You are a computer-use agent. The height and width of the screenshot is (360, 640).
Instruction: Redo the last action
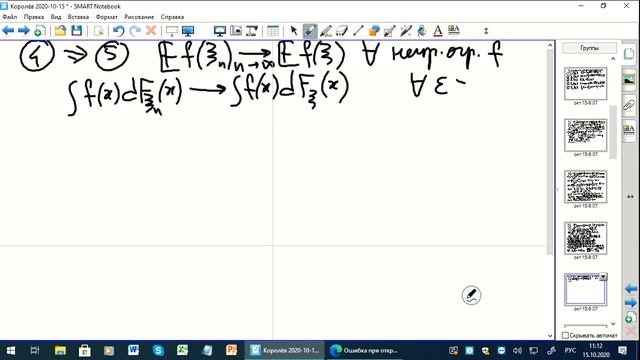135,31
